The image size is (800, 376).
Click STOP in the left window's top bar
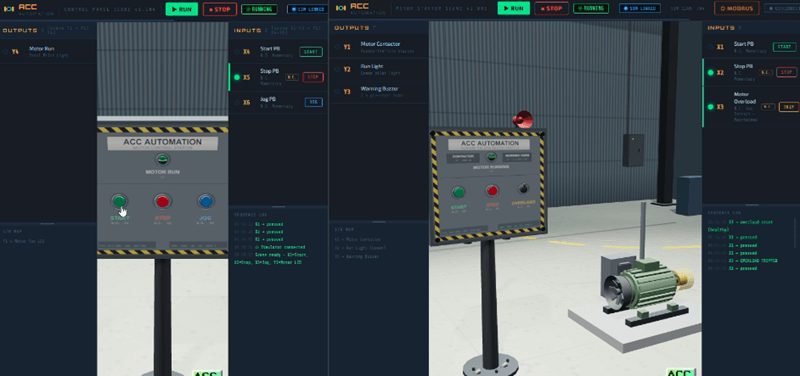[x=219, y=9]
